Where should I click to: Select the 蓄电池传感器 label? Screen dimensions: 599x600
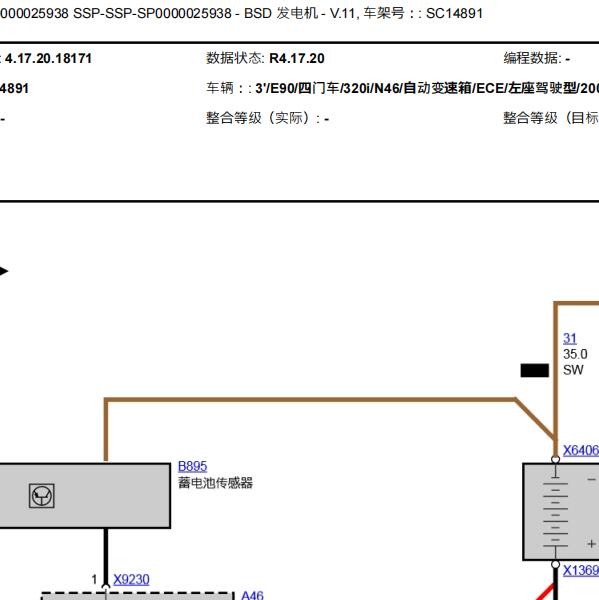(215, 483)
